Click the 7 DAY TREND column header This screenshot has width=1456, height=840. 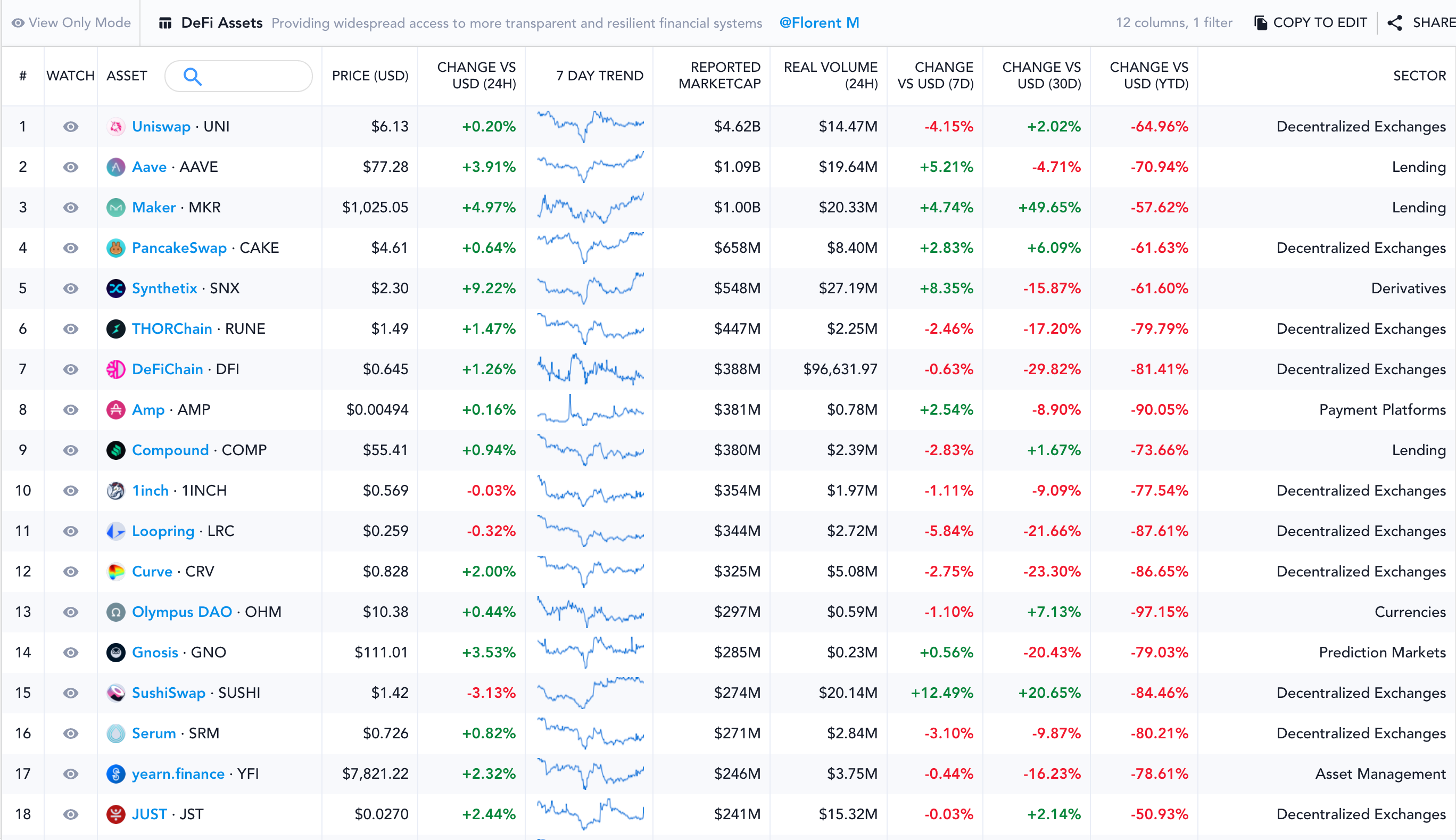(x=600, y=76)
